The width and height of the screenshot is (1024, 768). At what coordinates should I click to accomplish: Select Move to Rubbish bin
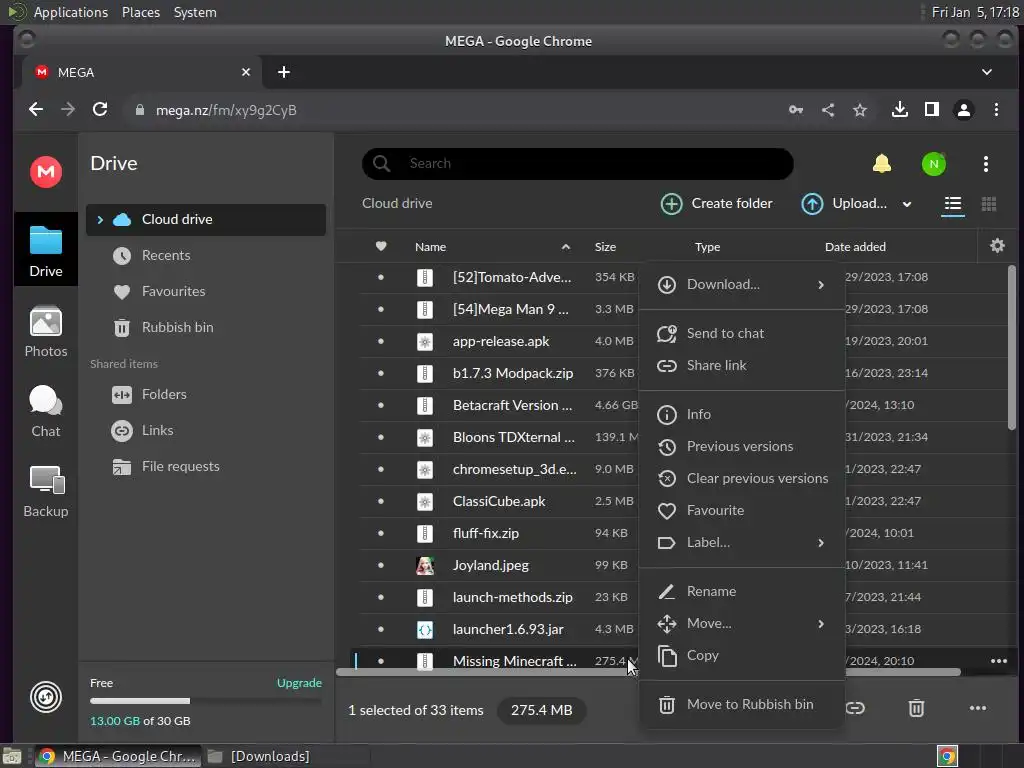(x=742, y=704)
